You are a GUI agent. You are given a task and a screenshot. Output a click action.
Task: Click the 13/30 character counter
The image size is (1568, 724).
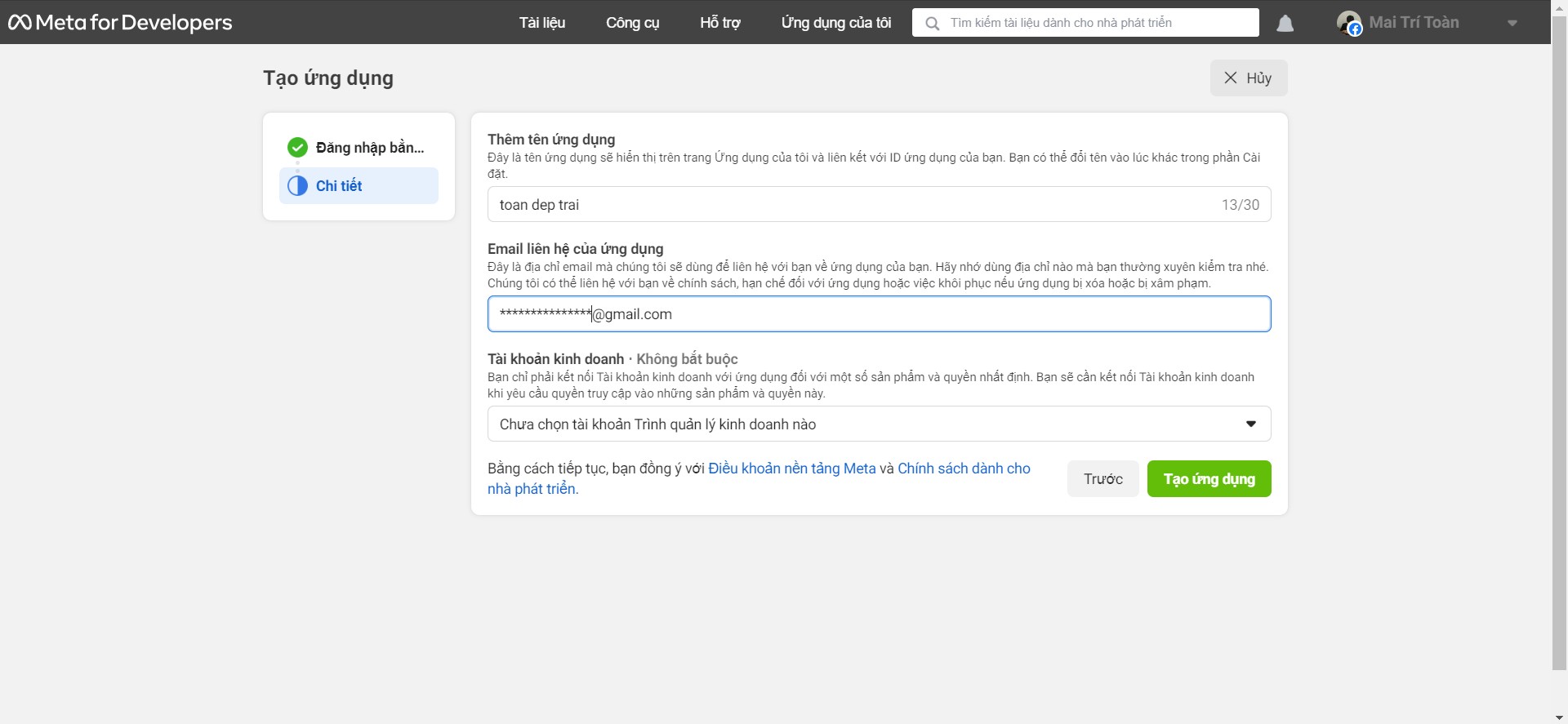coord(1240,205)
